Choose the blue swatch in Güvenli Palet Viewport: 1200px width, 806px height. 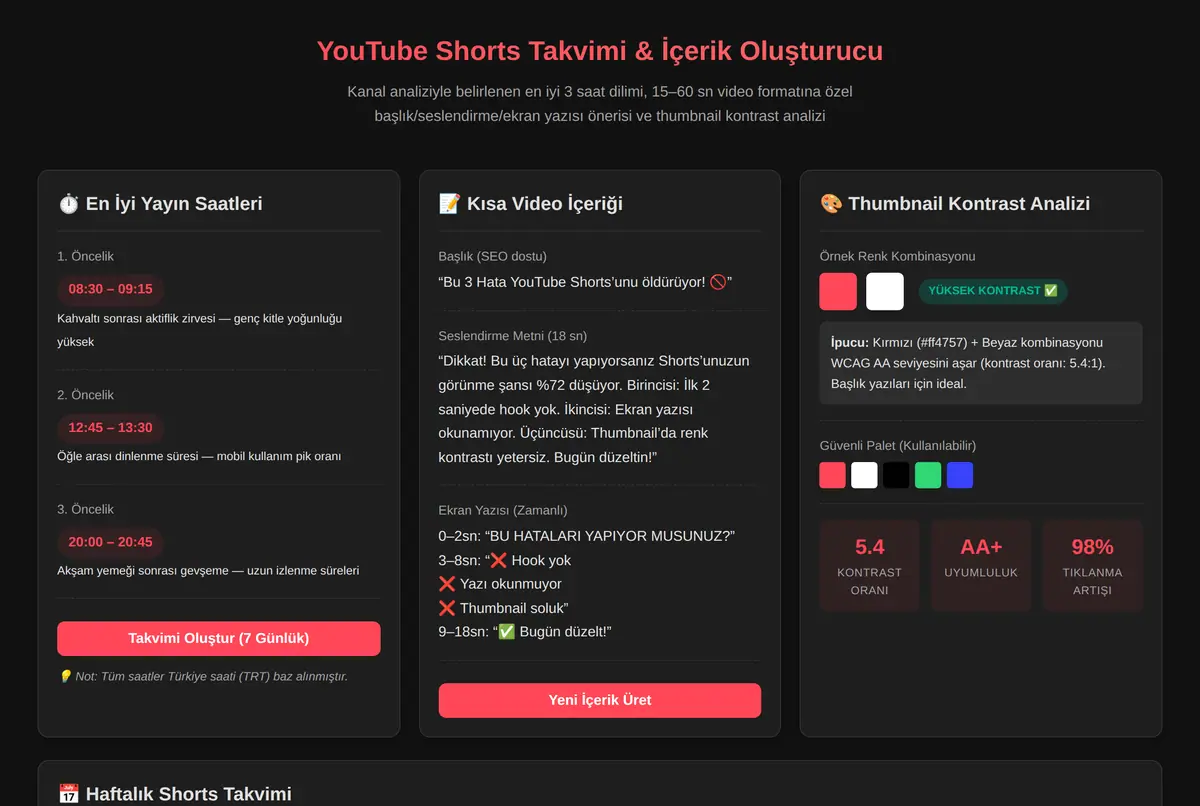point(960,475)
